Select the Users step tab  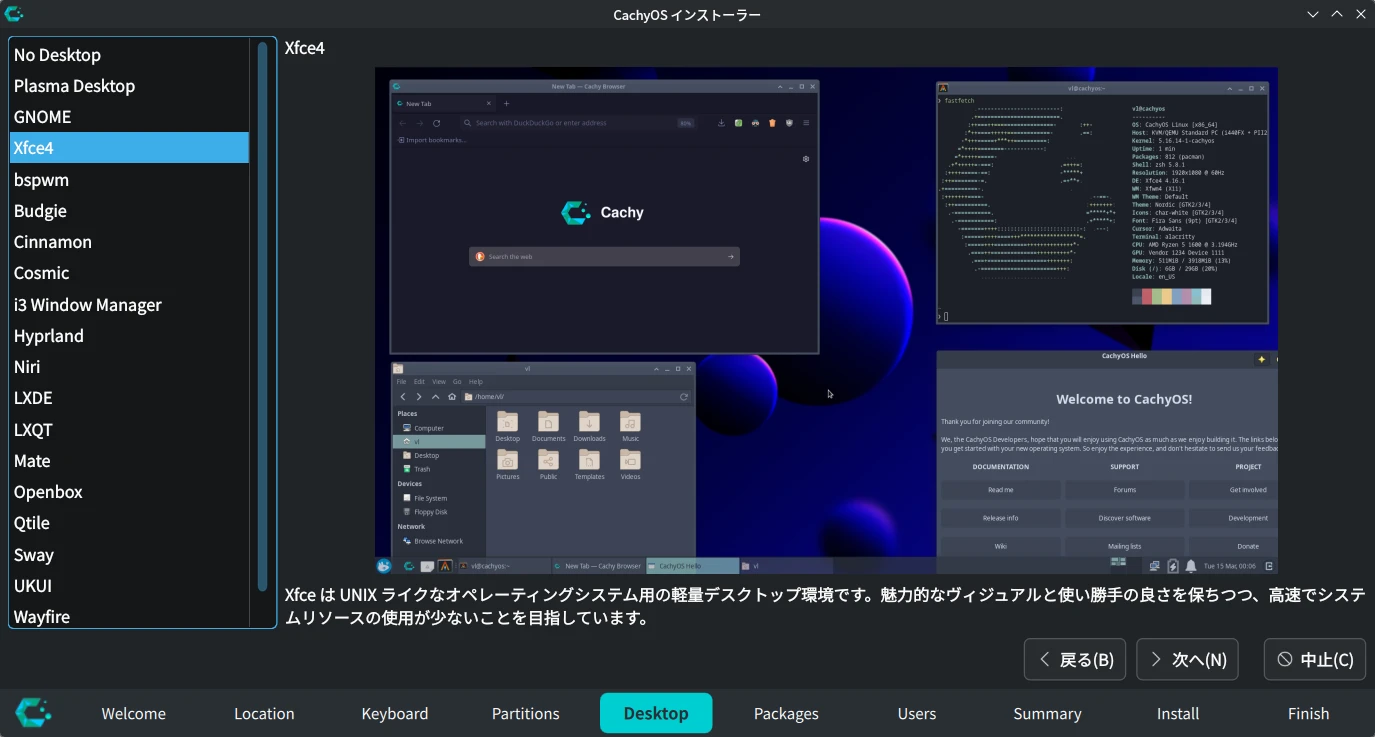click(916, 713)
